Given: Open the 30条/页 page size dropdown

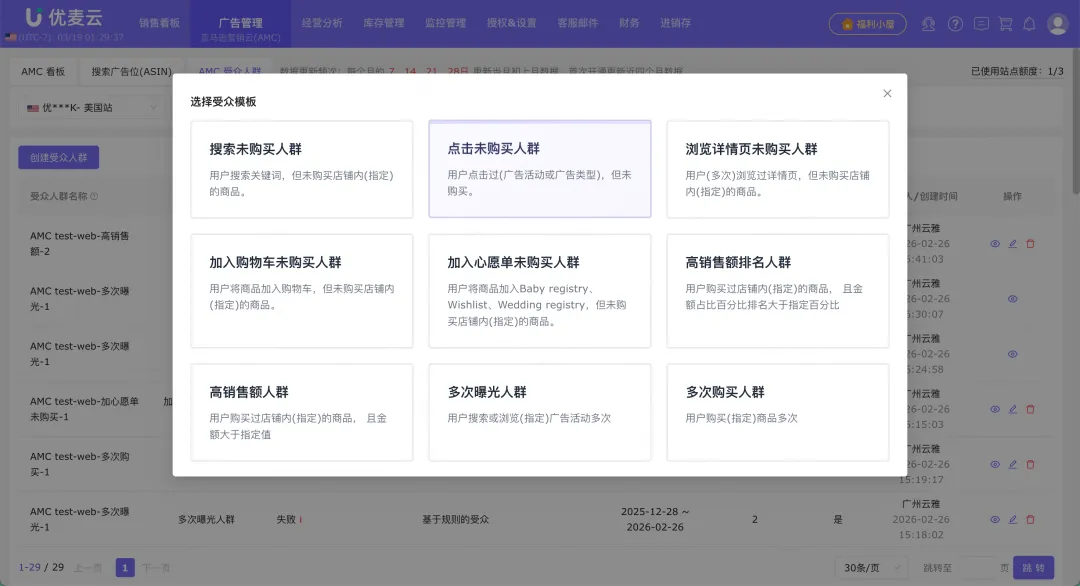Looking at the screenshot, I should [869, 566].
